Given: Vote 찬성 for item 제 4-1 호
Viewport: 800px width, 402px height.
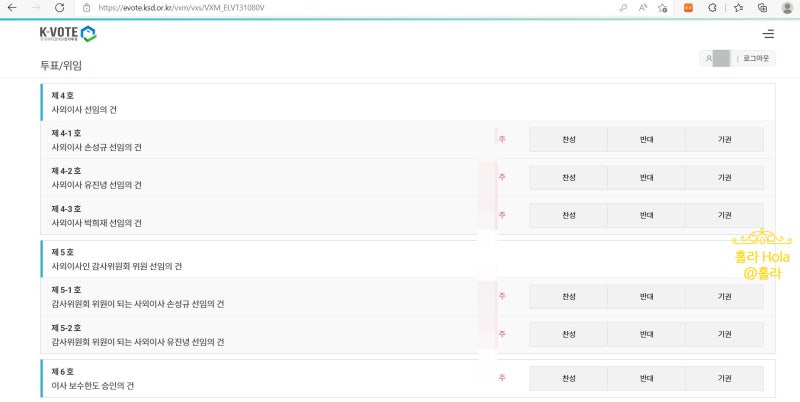Looking at the screenshot, I should point(568,140).
